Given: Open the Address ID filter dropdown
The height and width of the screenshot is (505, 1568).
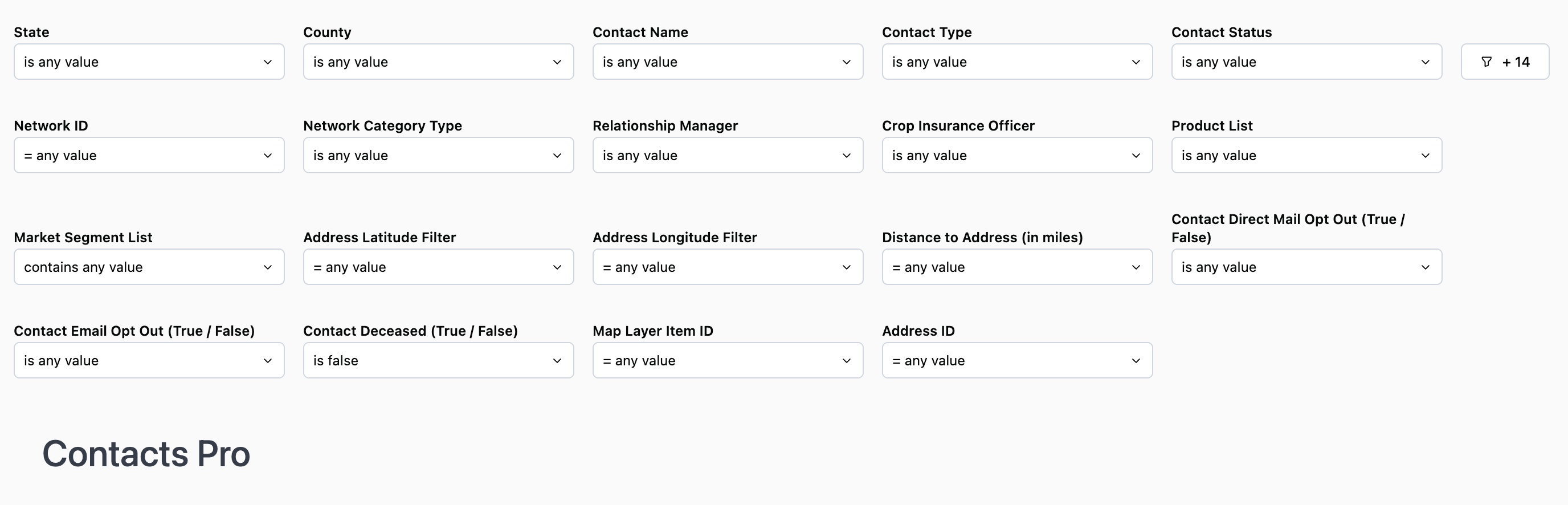Looking at the screenshot, I should click(1017, 361).
